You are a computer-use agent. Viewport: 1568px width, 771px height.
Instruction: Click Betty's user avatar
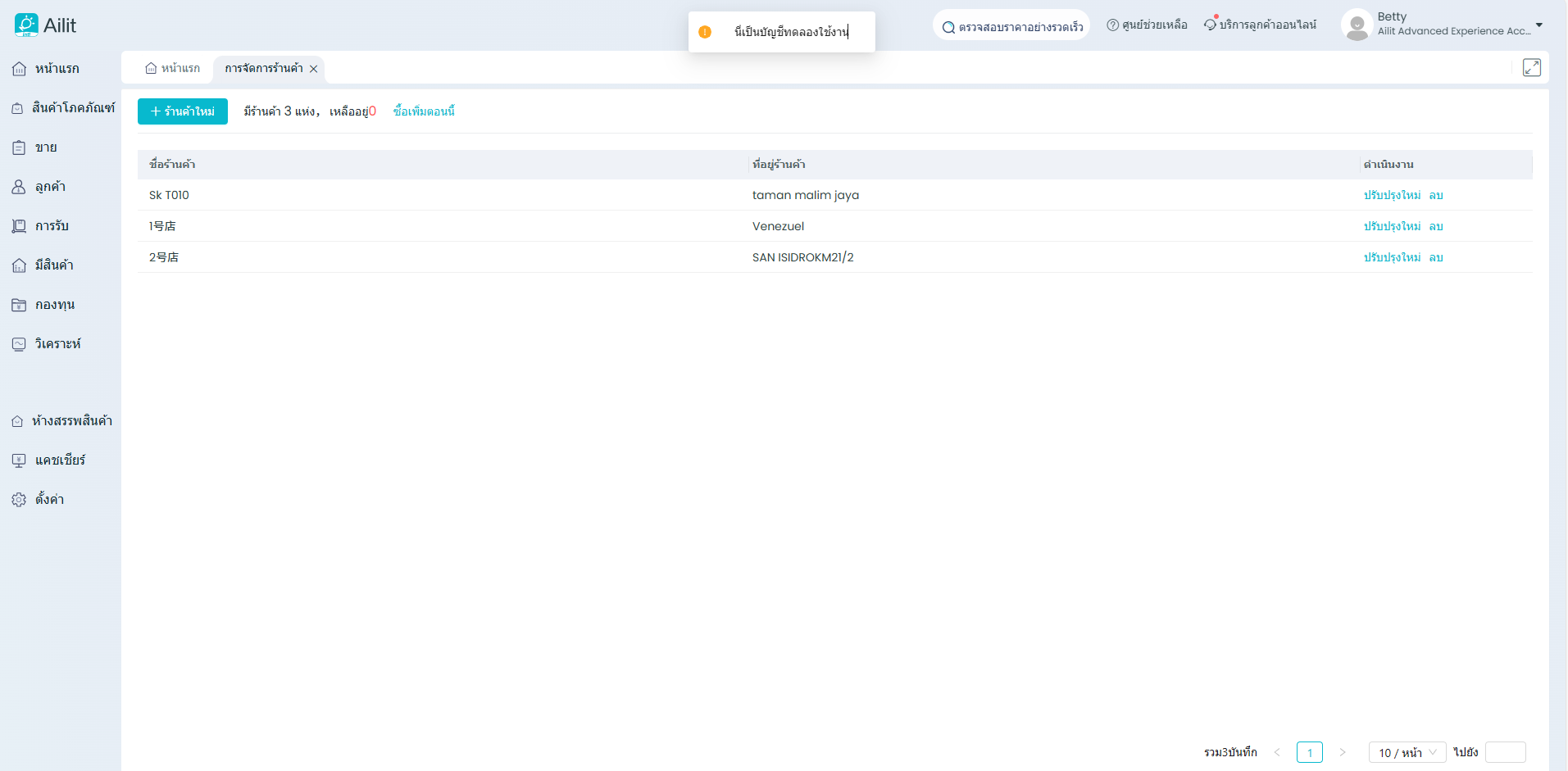pos(1357,25)
